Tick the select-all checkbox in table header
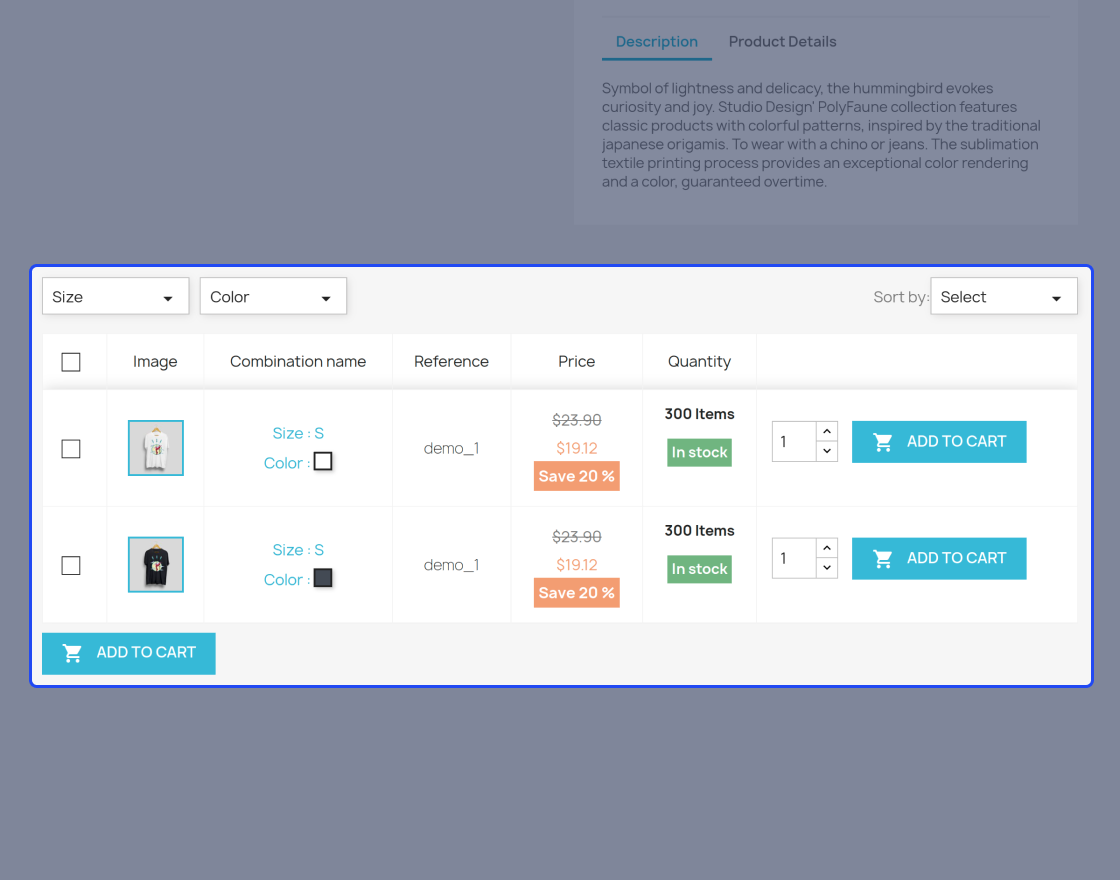Screen dimensions: 1120x880 71,362
